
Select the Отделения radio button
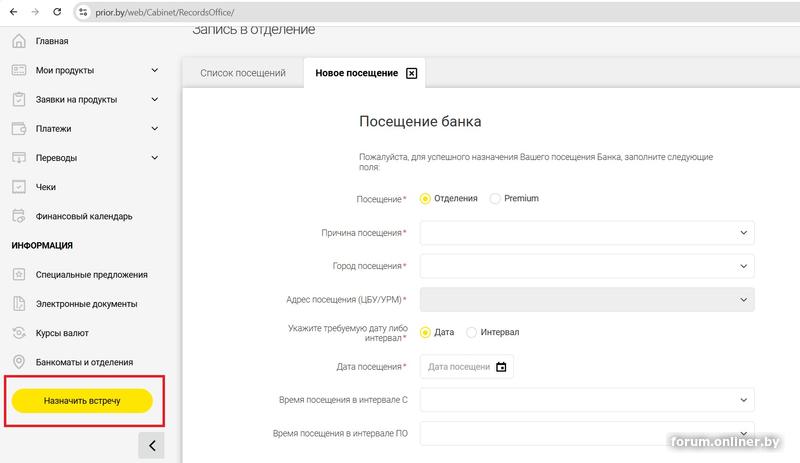pyautogui.click(x=426, y=199)
